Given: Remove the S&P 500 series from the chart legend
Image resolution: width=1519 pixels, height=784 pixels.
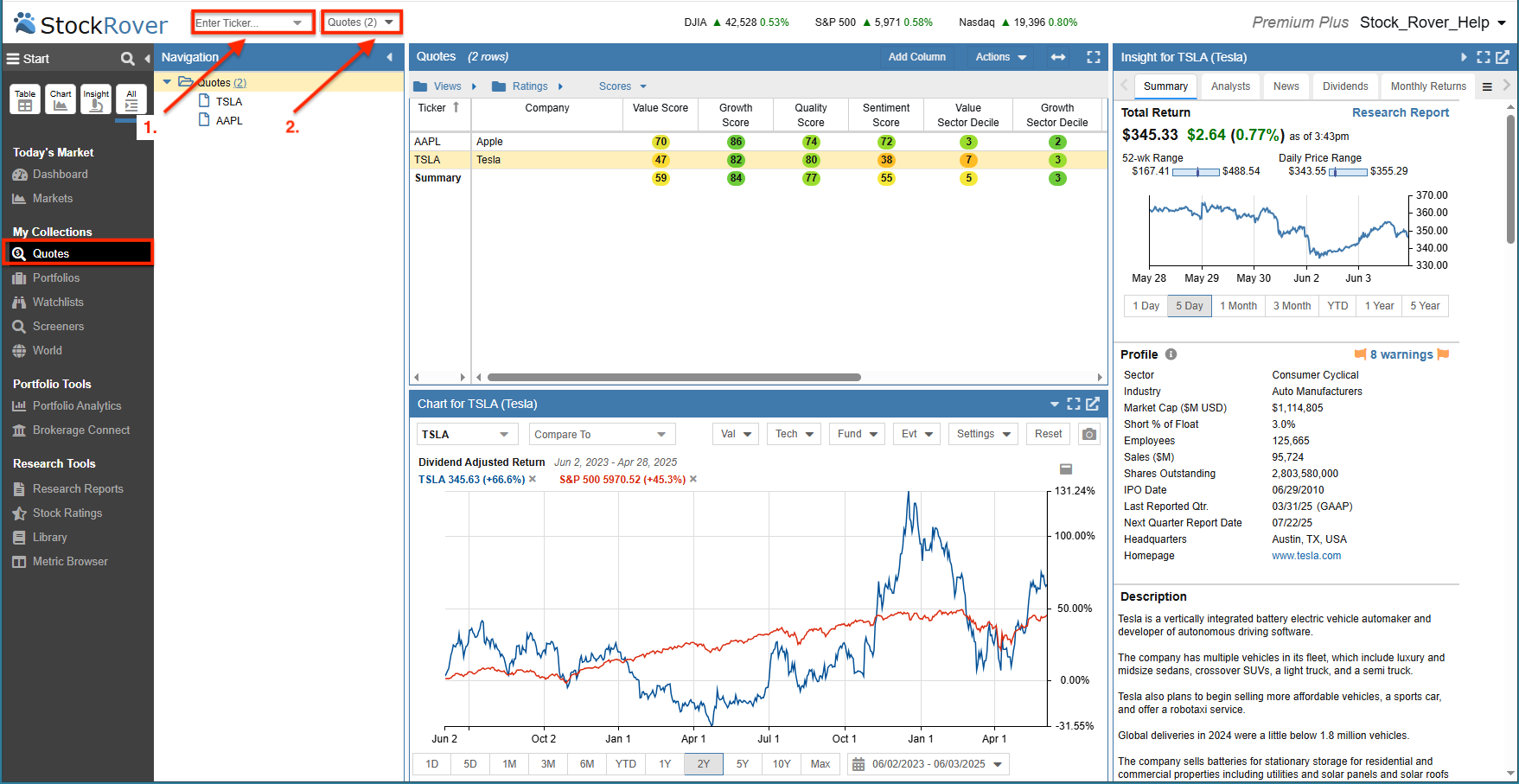Looking at the screenshot, I should 693,479.
